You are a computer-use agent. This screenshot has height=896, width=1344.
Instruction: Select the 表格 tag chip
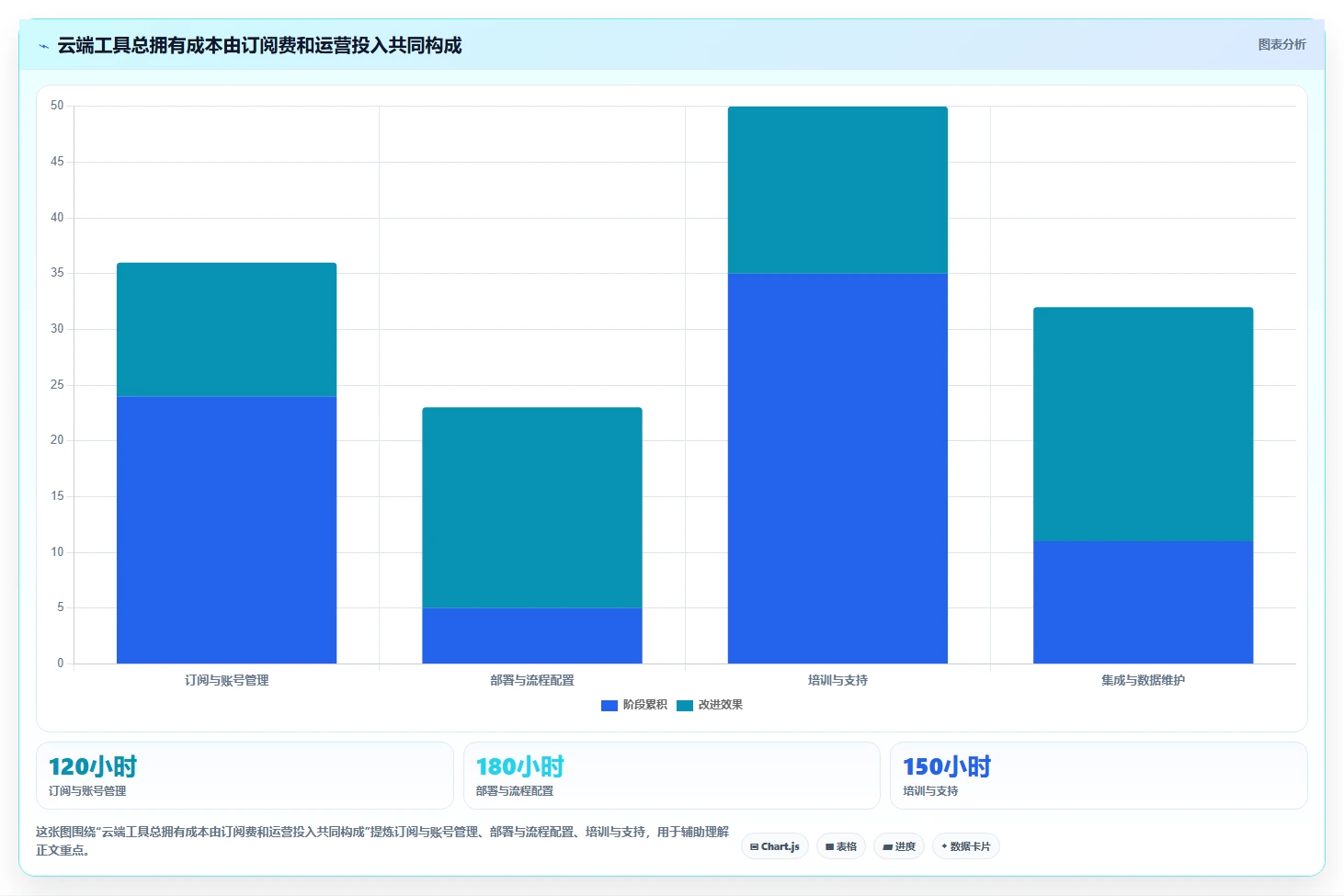tap(841, 846)
